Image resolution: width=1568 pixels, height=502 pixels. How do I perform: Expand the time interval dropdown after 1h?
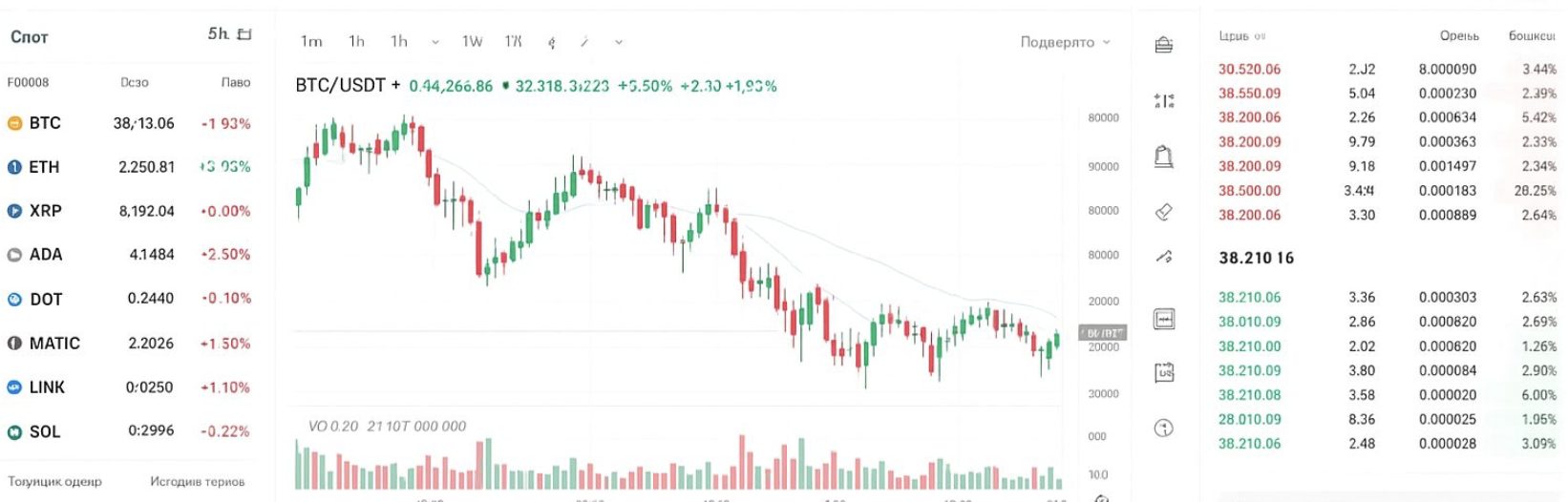(x=435, y=42)
